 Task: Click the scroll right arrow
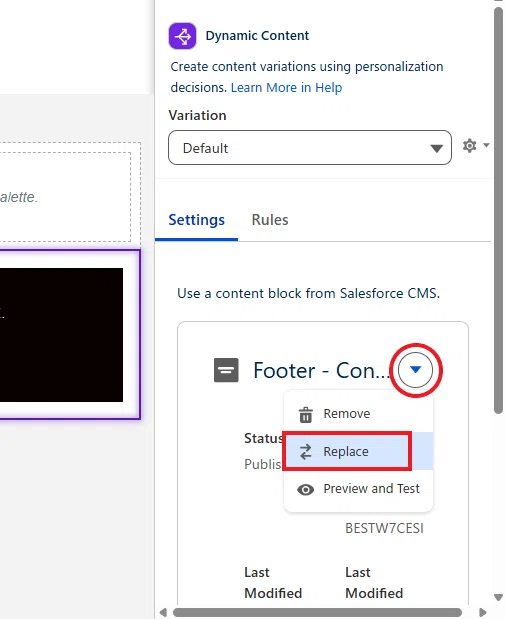point(482,612)
